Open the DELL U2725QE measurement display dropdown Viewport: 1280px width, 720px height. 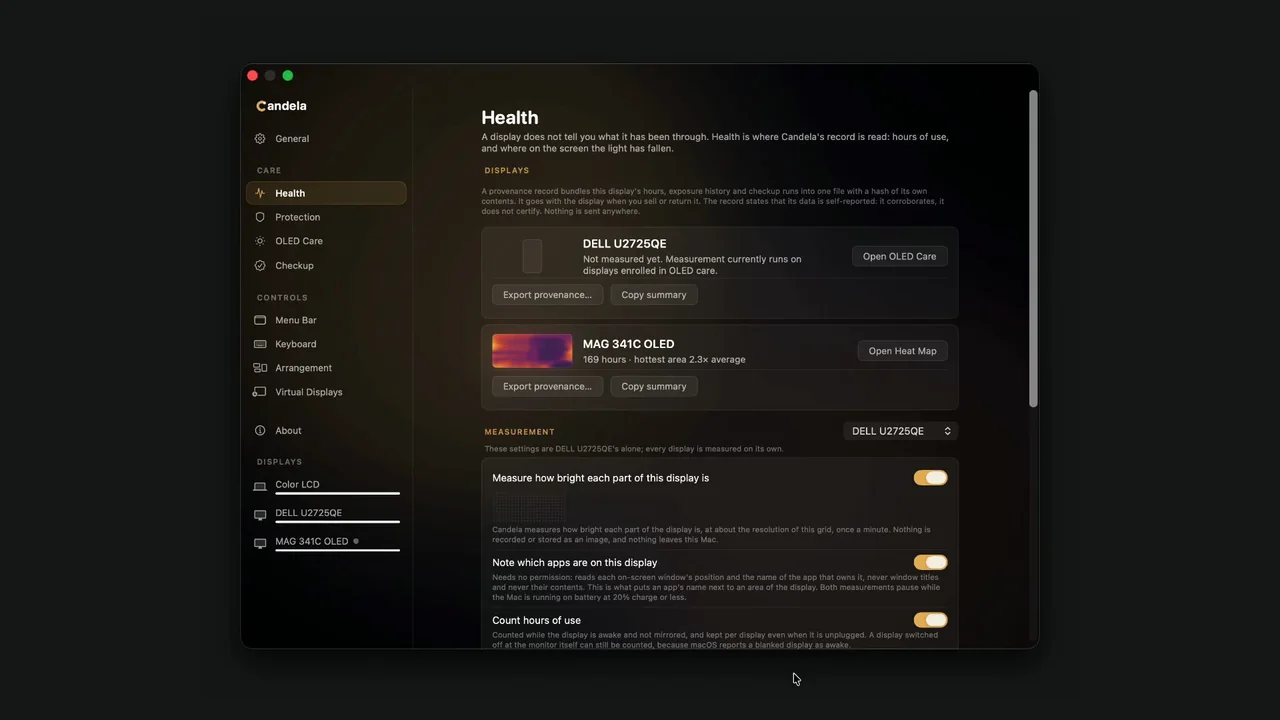pos(901,431)
